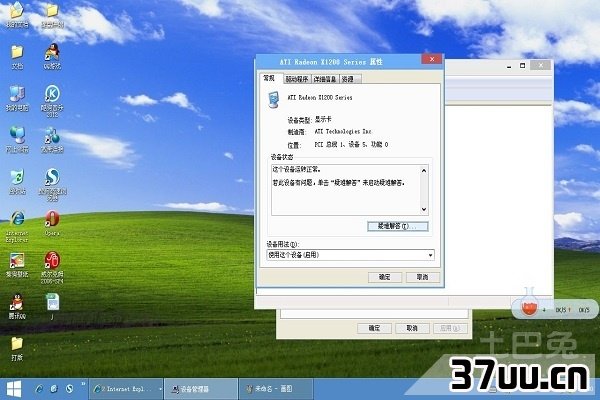Click the status scrollbar up arrow
The width and height of the screenshot is (600, 400).
424,170
